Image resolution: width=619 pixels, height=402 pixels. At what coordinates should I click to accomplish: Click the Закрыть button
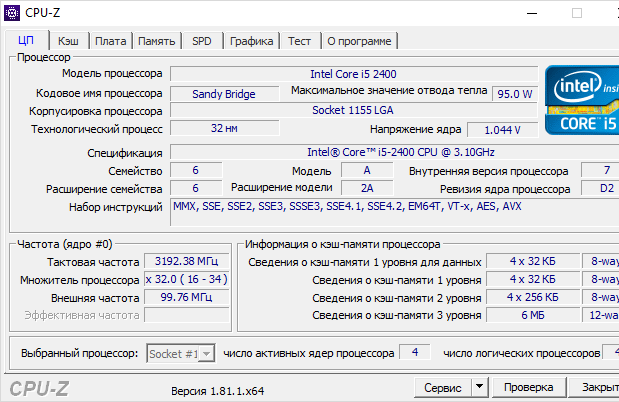594,387
